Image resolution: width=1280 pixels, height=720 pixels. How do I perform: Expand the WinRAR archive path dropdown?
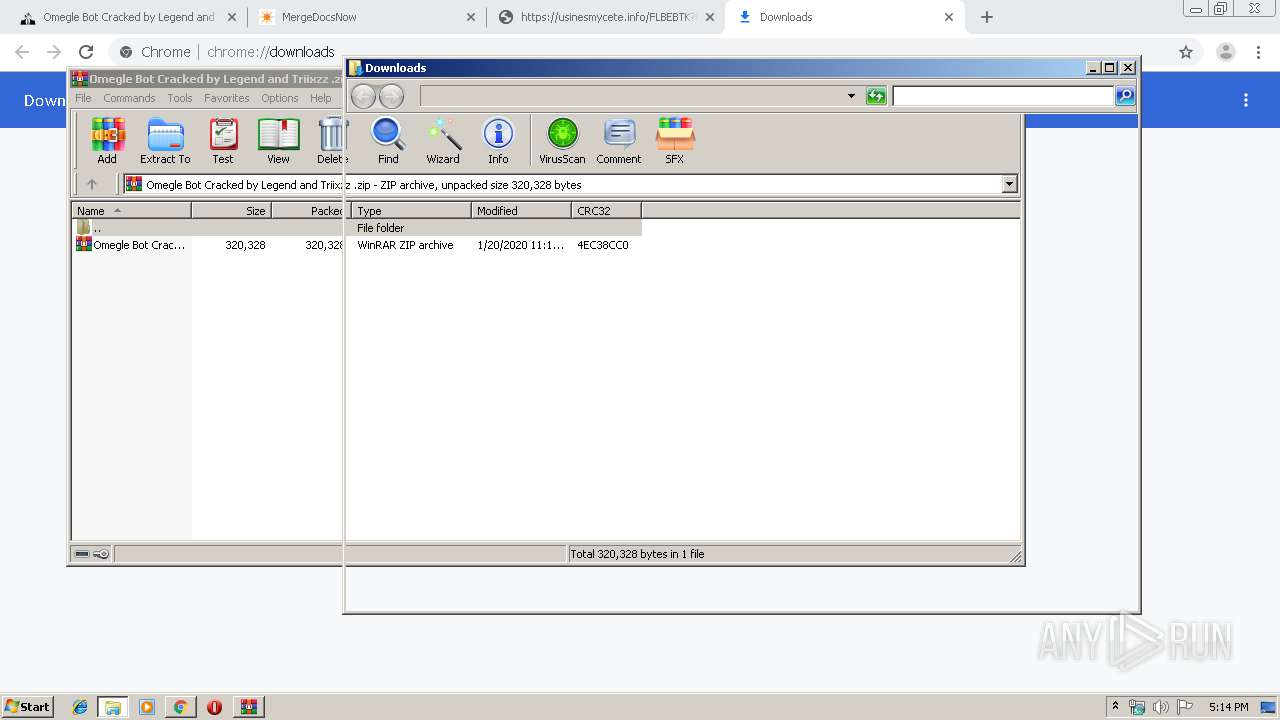coord(1009,184)
